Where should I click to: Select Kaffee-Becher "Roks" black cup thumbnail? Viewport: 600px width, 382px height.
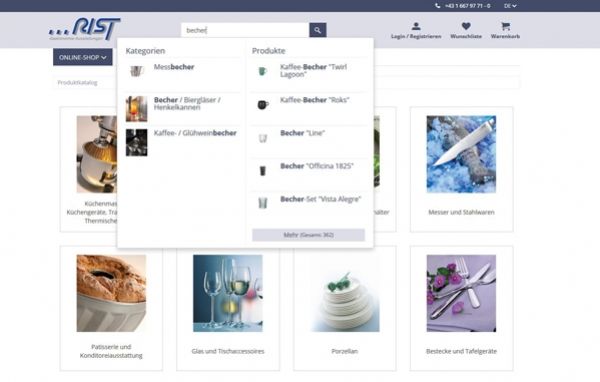pos(262,104)
